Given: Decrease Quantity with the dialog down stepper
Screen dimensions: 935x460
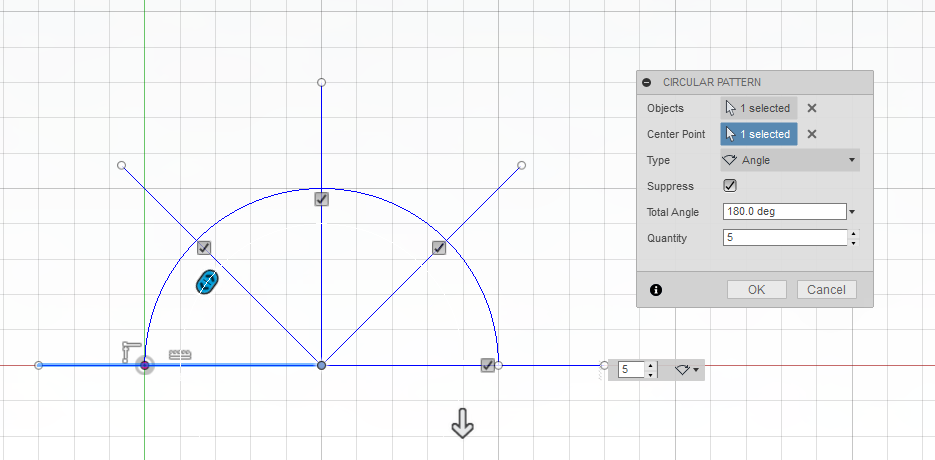Looking at the screenshot, I should [853, 242].
